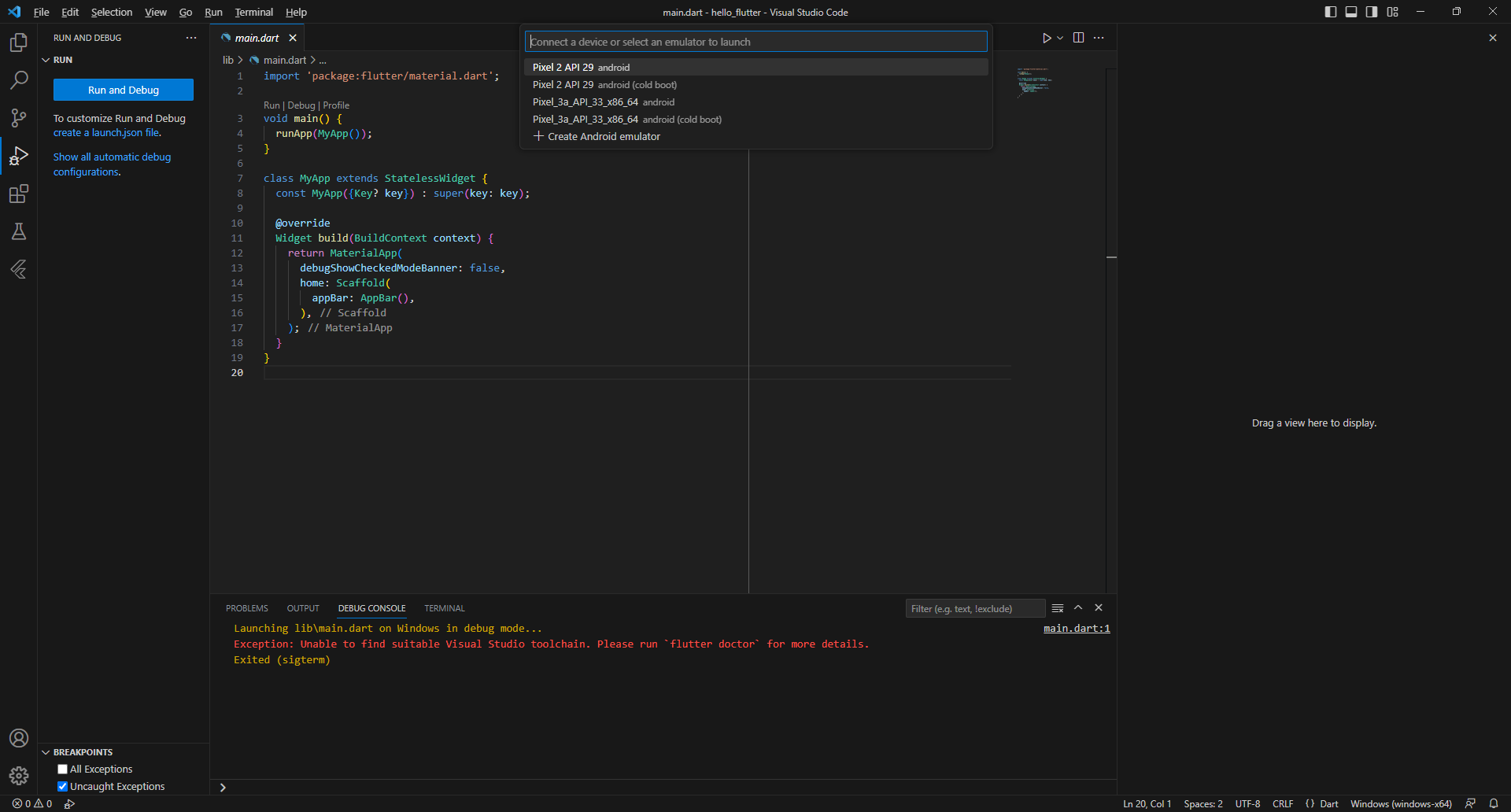Image resolution: width=1511 pixels, height=812 pixels.
Task: Open the File menu
Action: [42, 12]
